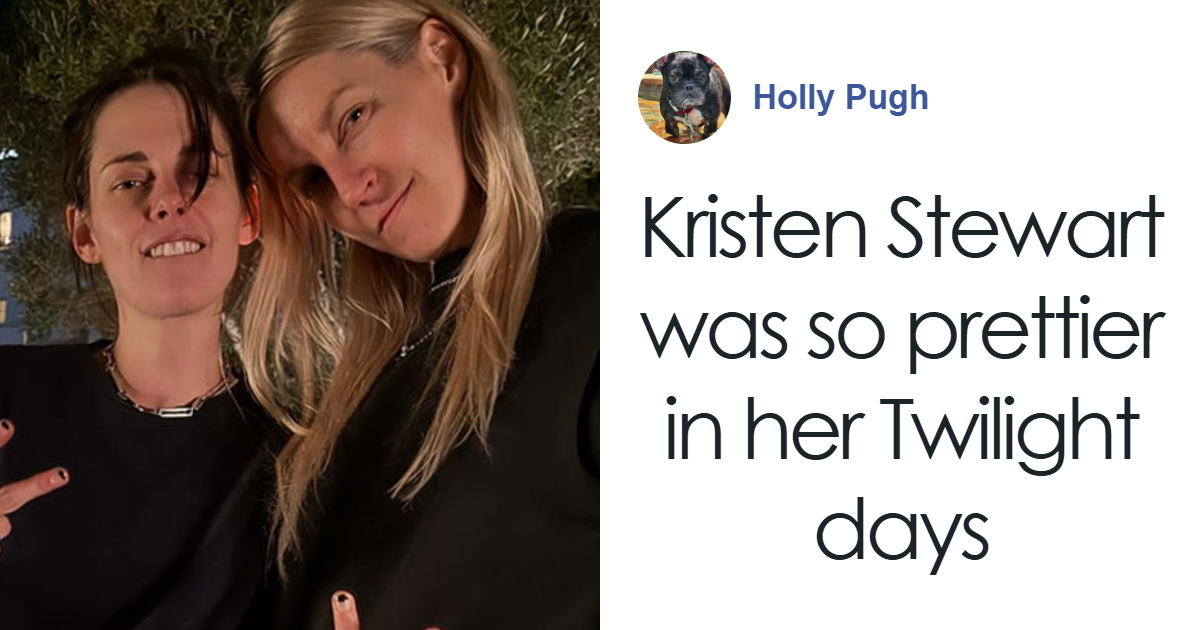Click the silver chain necklace in photo
Viewport: 1200px width, 630px height.
[x=167, y=393]
